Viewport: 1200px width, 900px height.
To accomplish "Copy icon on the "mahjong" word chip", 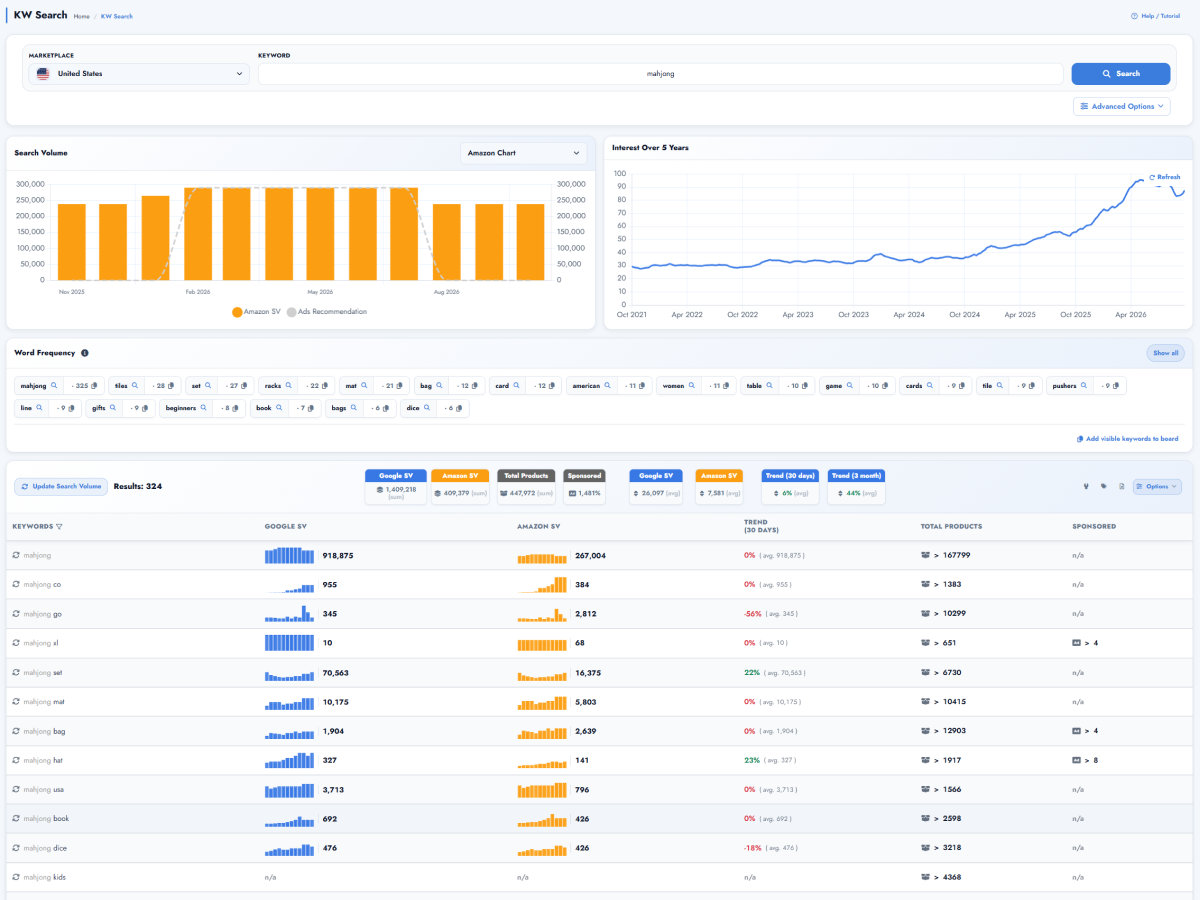I will tap(96, 385).
